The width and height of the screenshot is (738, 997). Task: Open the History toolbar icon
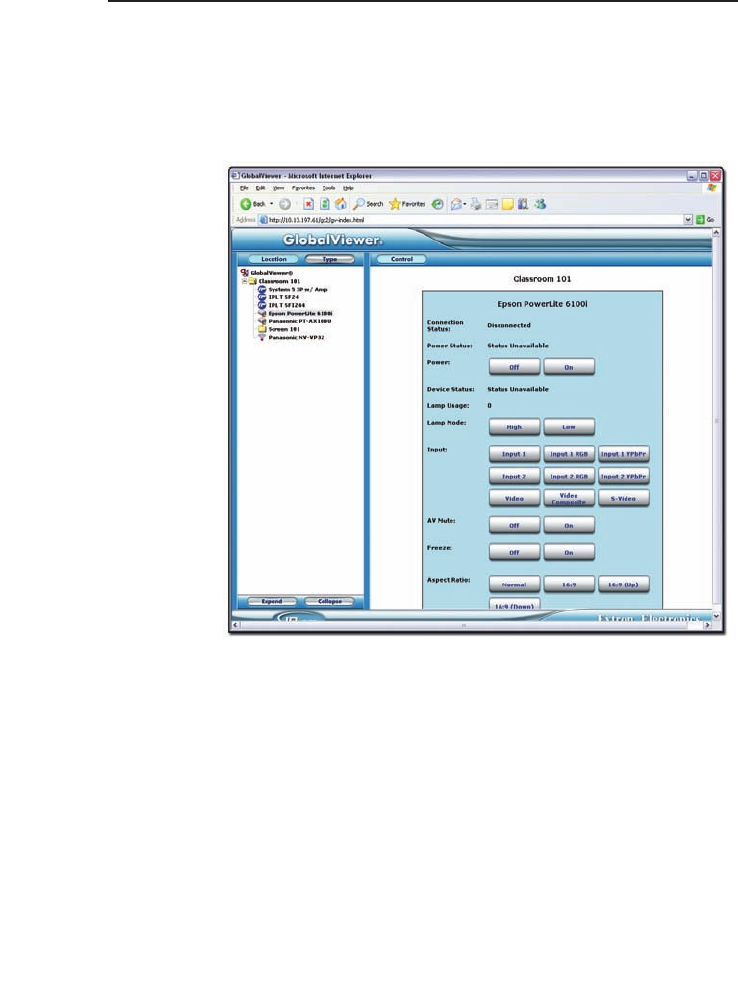point(437,204)
